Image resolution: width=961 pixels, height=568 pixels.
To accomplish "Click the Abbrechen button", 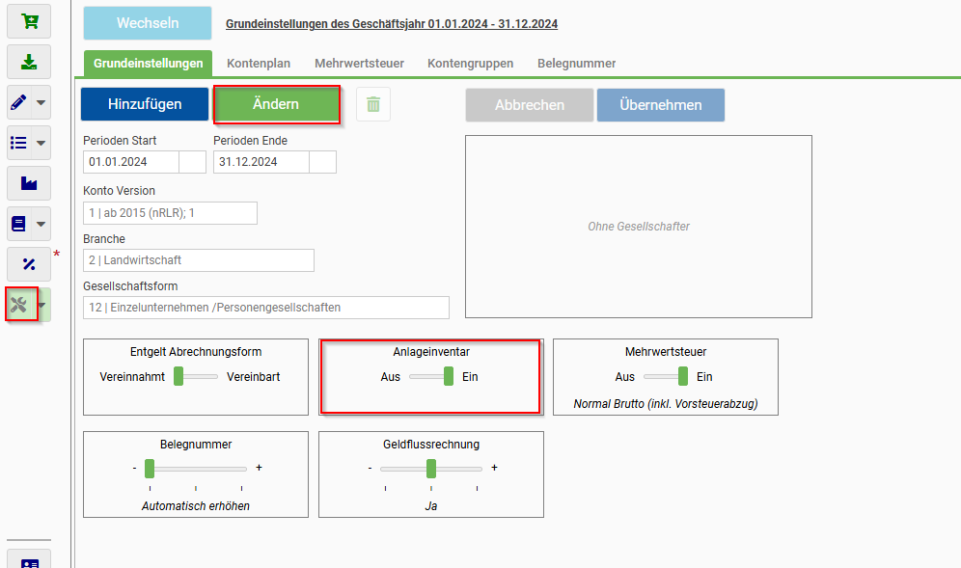I will pyautogui.click(x=530, y=105).
